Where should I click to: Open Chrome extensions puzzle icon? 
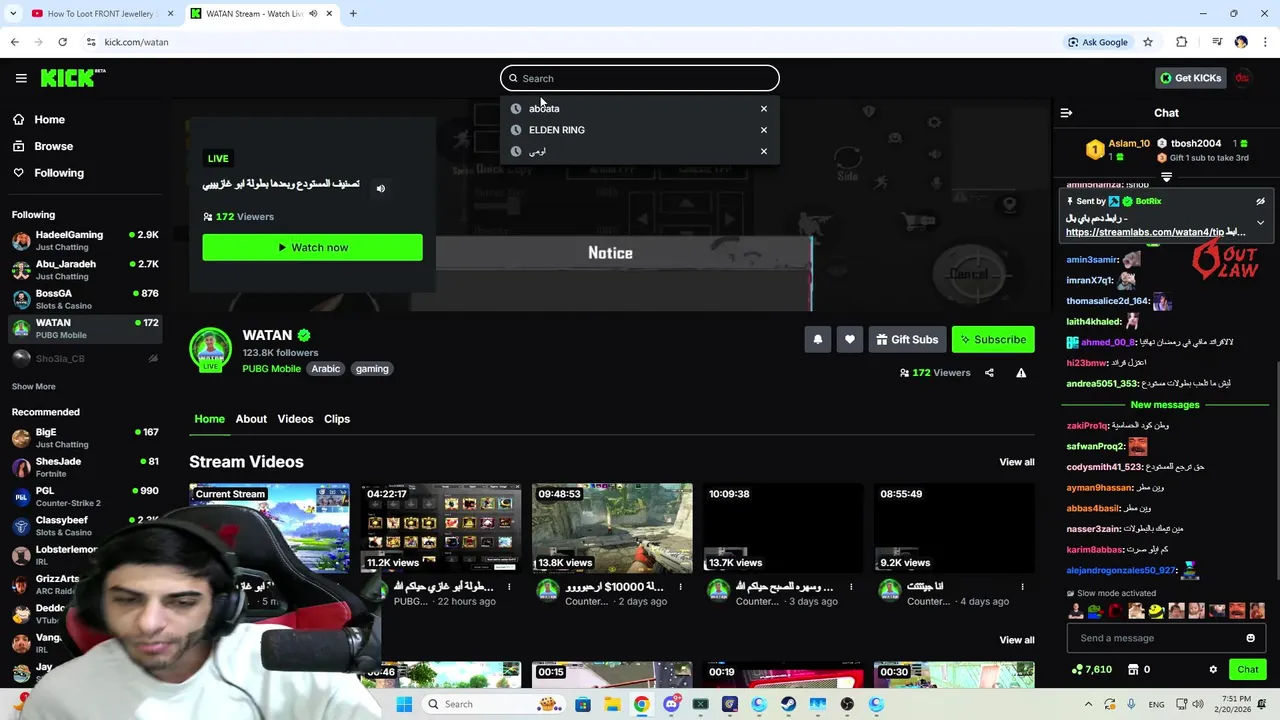[1181, 42]
